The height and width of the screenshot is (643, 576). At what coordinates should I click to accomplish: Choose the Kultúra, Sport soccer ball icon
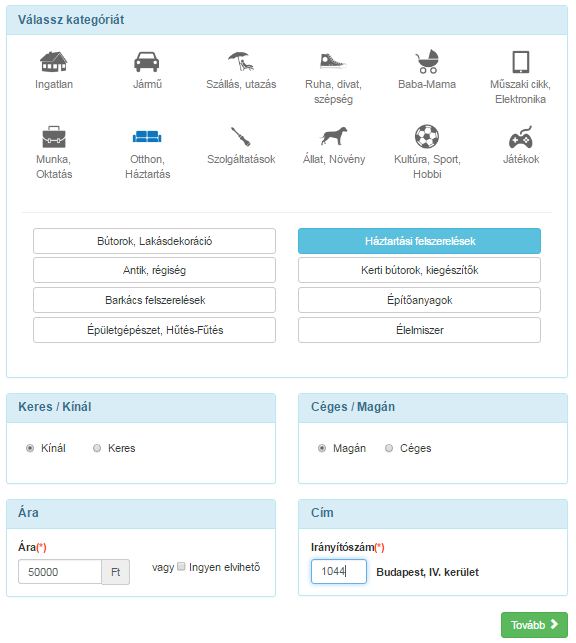(x=427, y=136)
